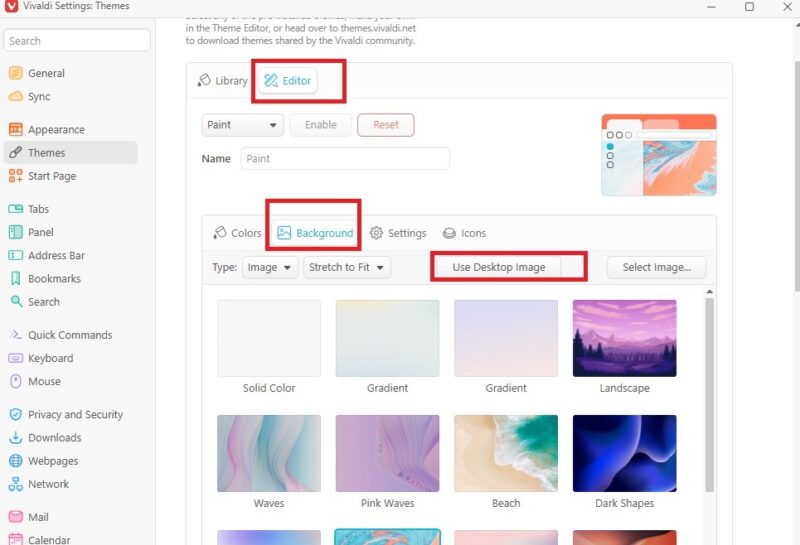Click the Bookmarks icon in sidebar
800x545 pixels.
pyautogui.click(x=15, y=279)
